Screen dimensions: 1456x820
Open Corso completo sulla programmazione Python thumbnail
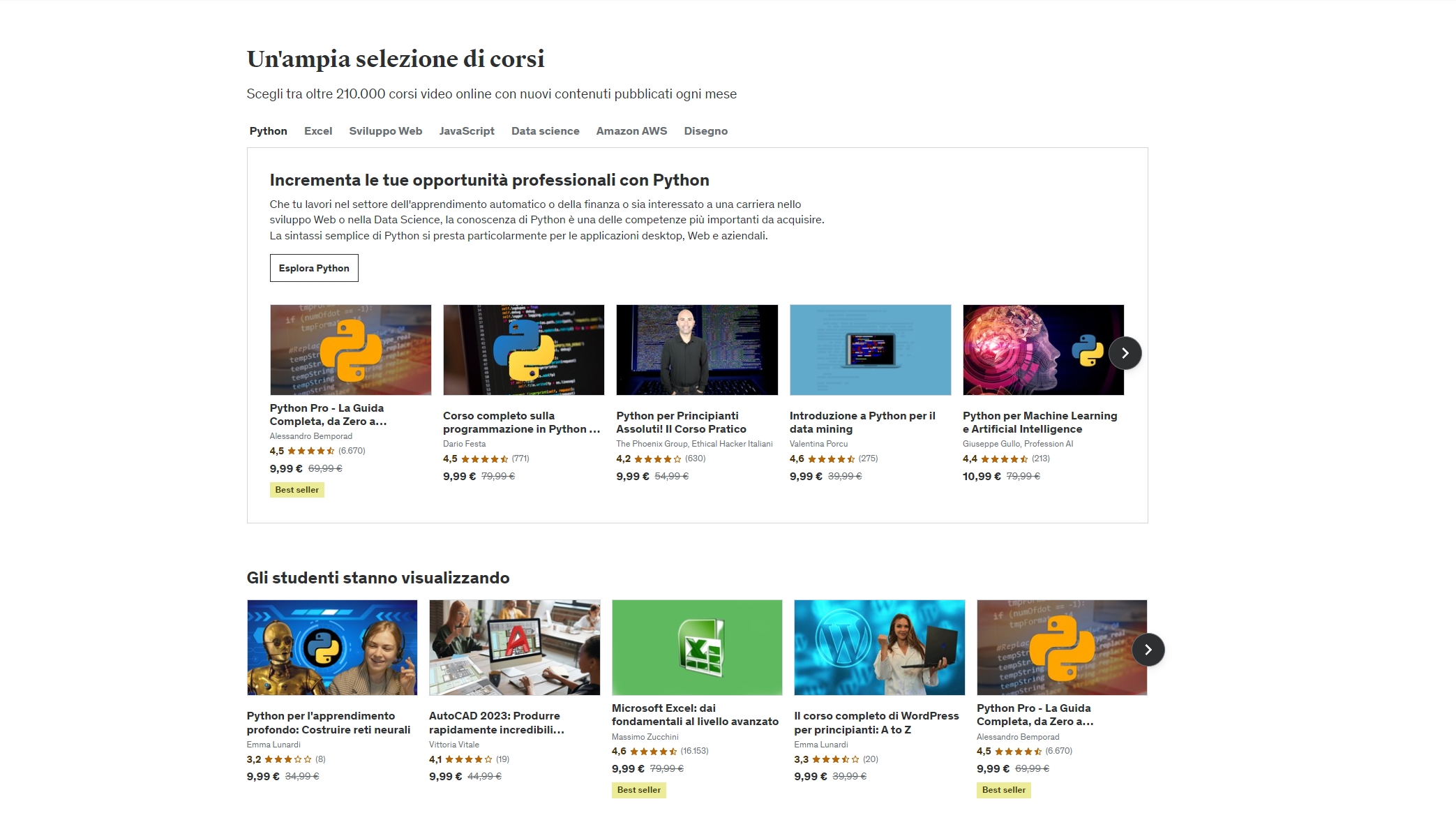pyautogui.click(x=523, y=350)
